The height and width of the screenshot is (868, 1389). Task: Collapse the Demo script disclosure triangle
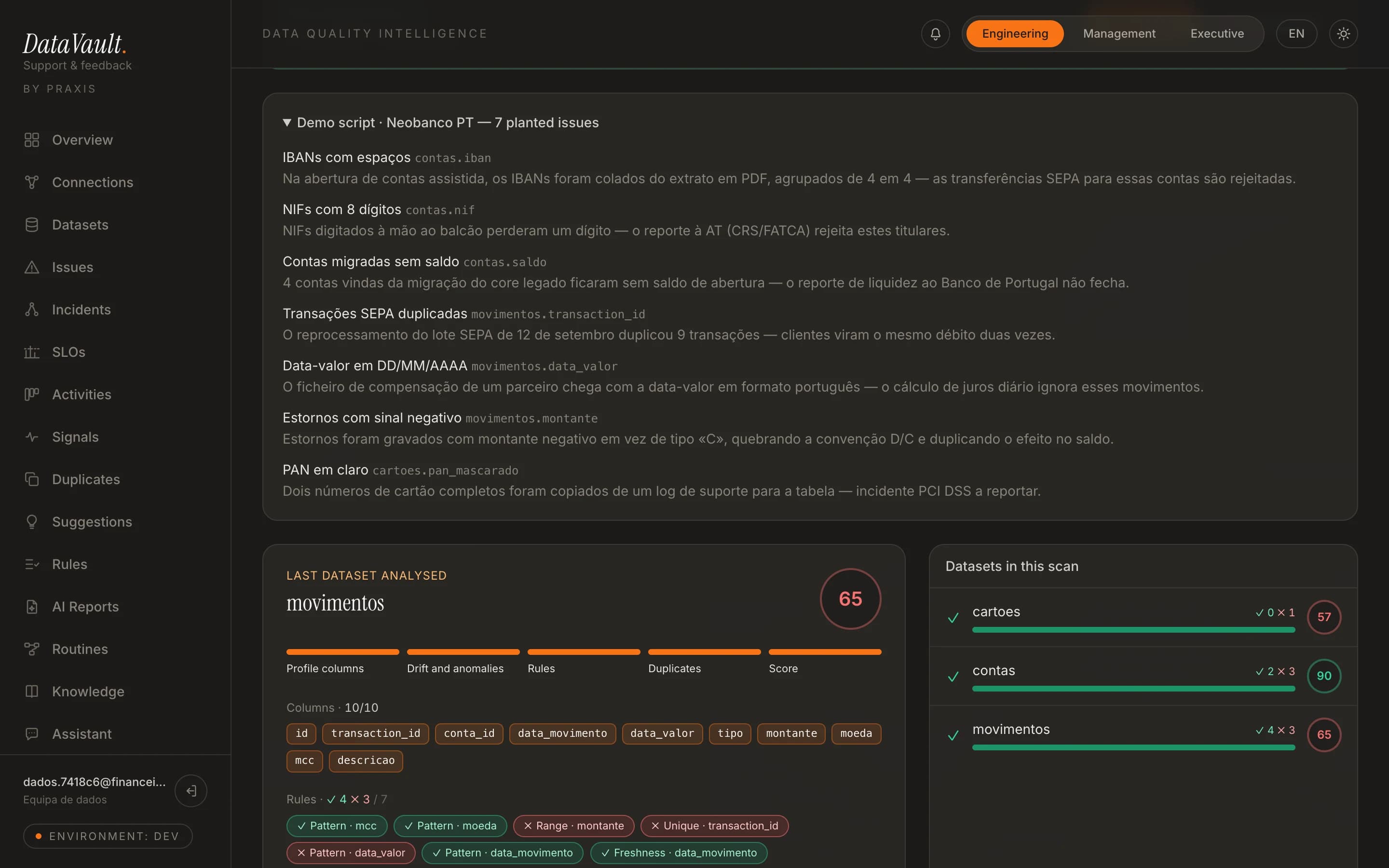pos(287,123)
